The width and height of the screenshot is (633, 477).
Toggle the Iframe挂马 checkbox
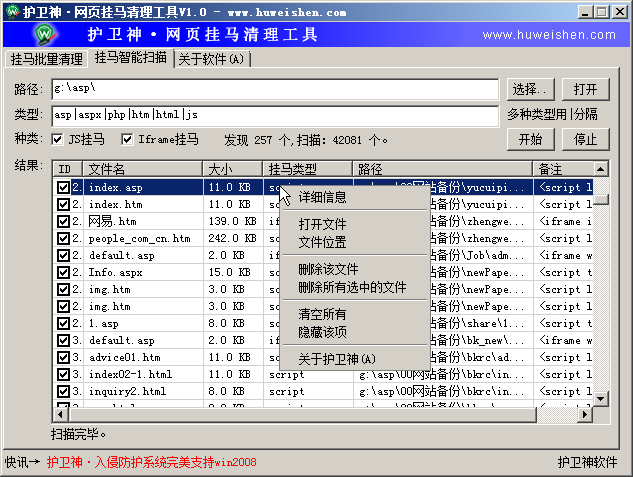pos(127,140)
